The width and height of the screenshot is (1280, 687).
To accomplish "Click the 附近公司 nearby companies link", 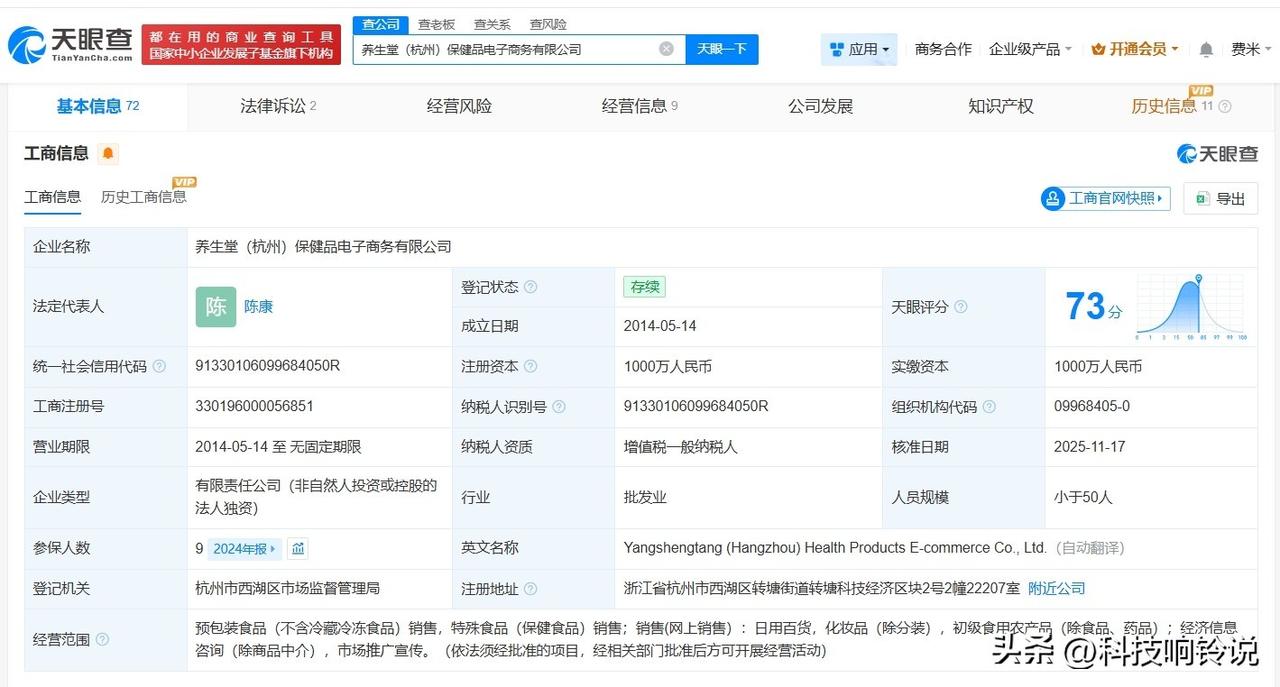I will click(1057, 589).
